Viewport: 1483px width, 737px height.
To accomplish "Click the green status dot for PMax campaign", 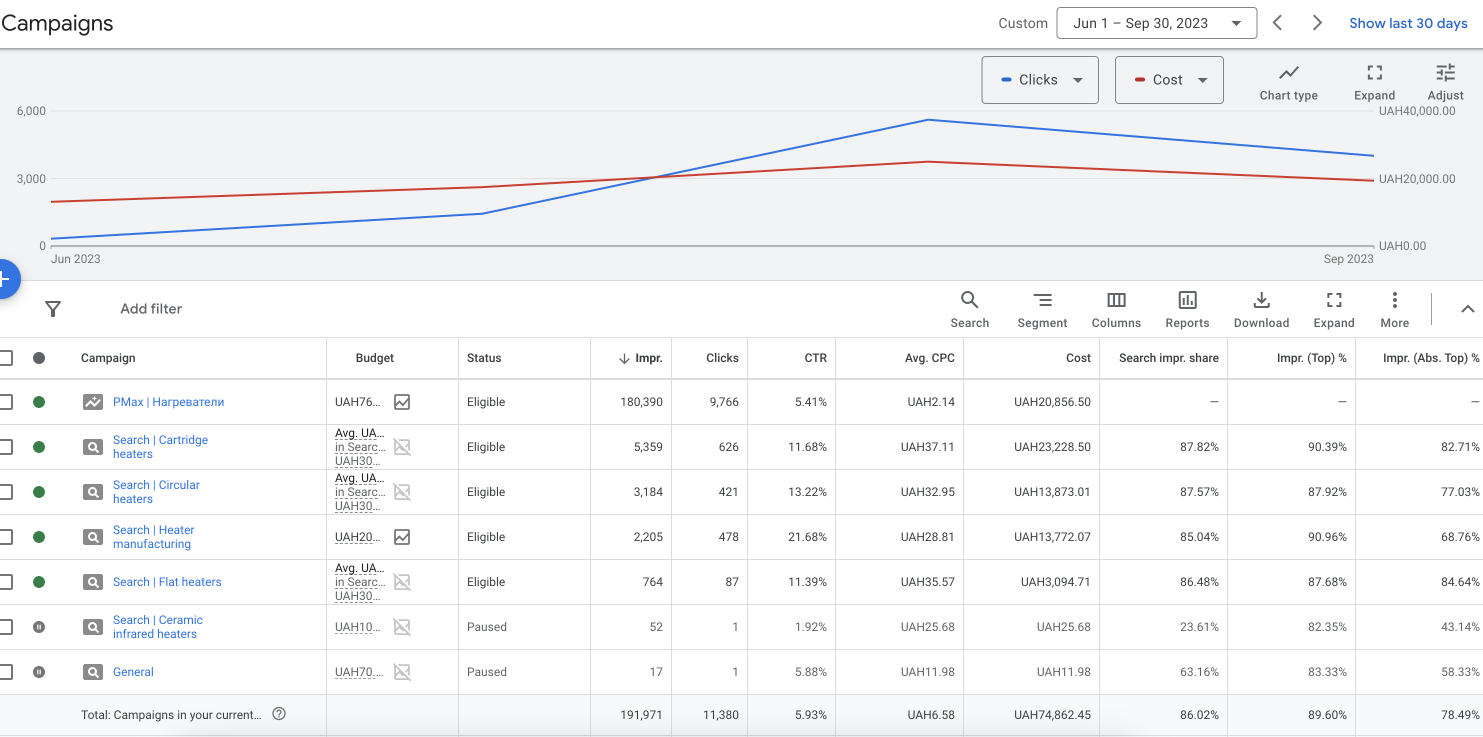I will pyautogui.click(x=39, y=402).
